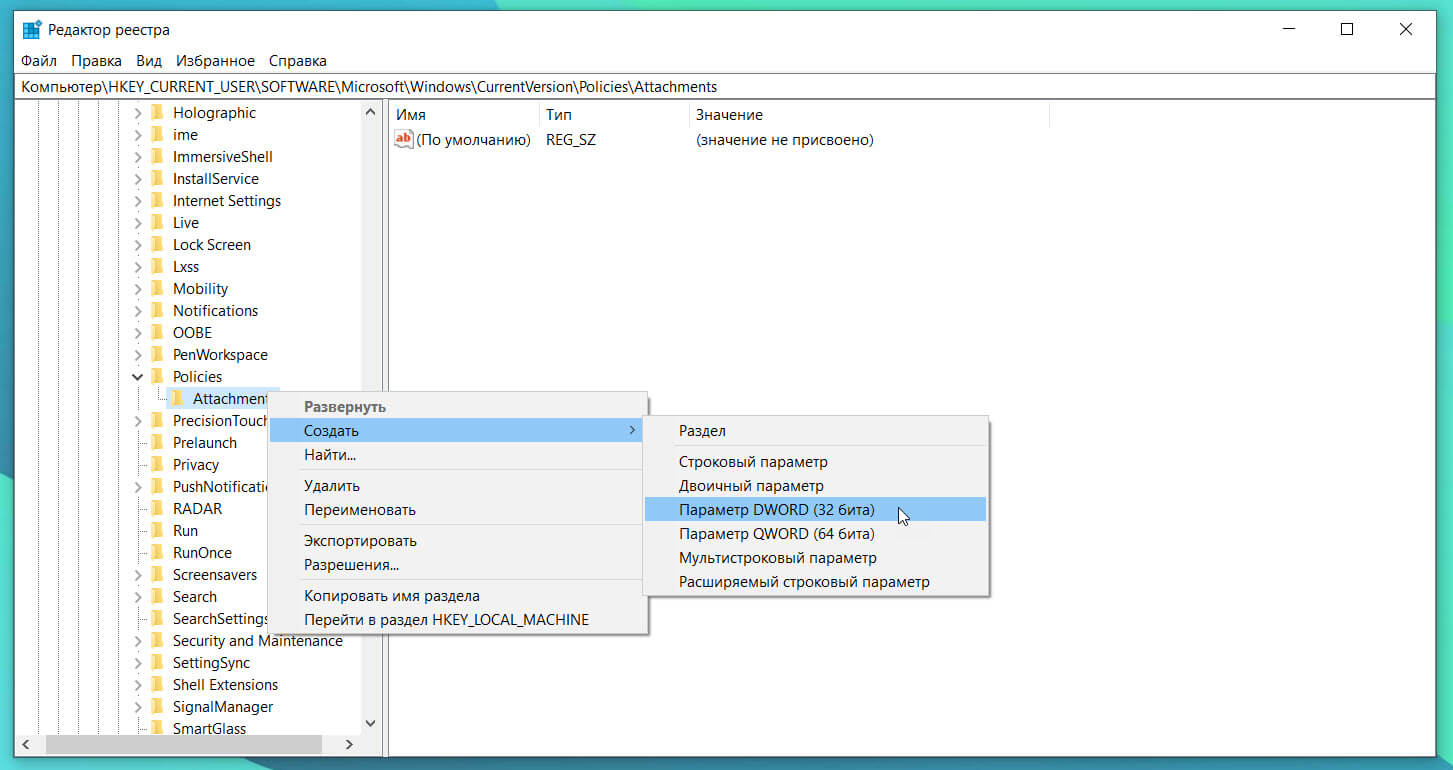The image size is (1453, 770).
Task: Click the Security and Maintenance folder icon
Action: click(x=157, y=640)
